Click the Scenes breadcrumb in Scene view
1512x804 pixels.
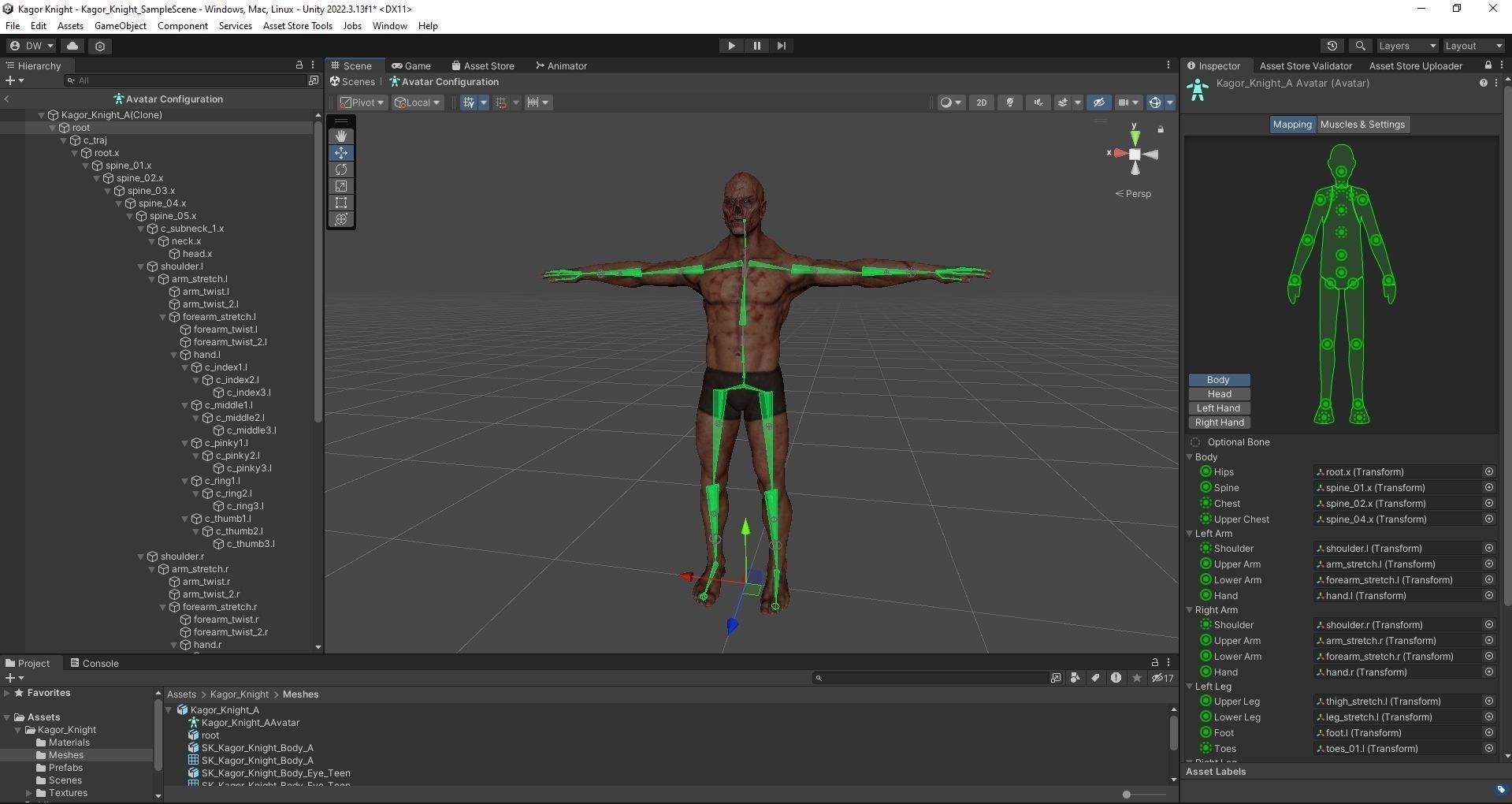point(352,82)
